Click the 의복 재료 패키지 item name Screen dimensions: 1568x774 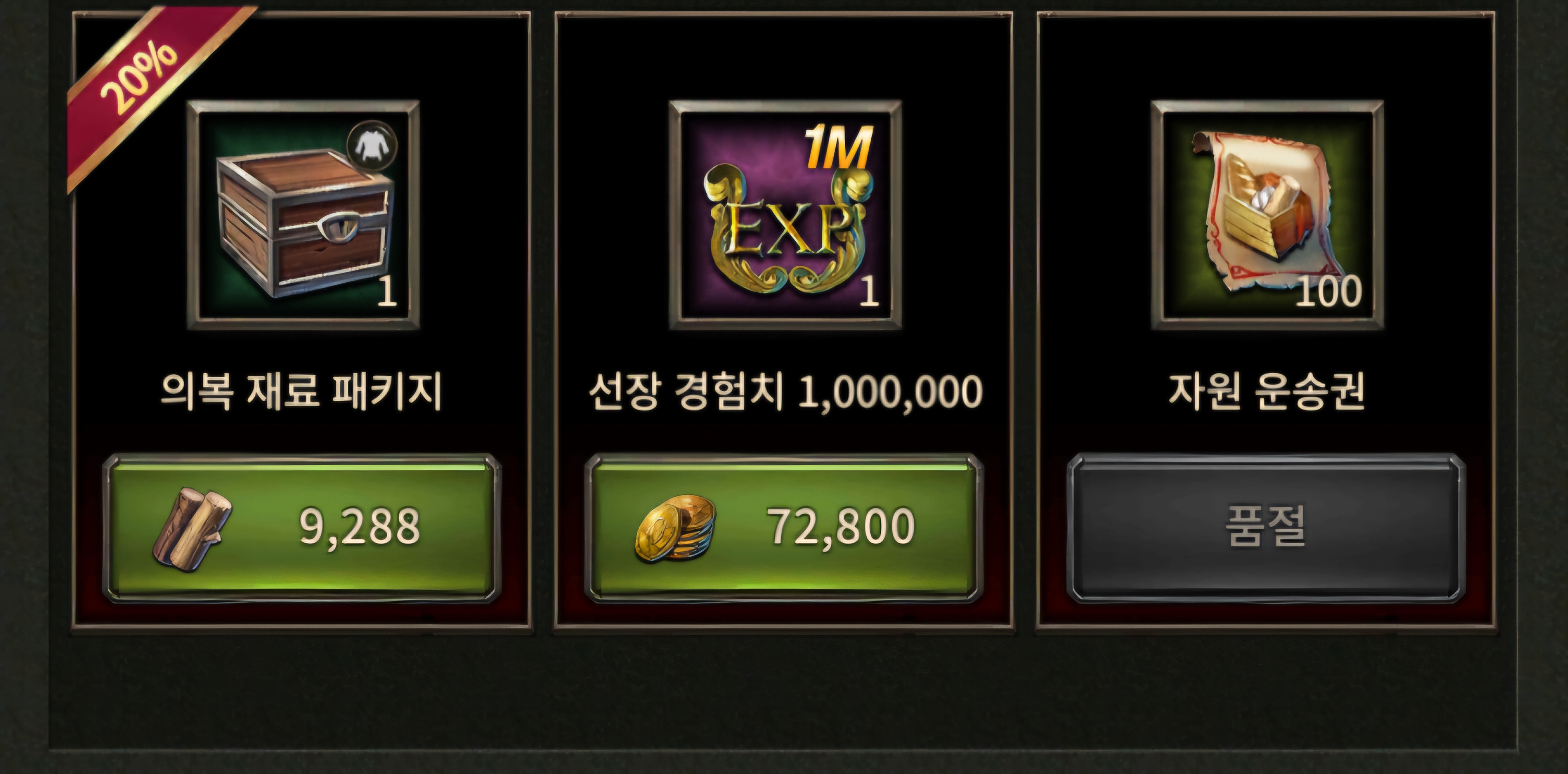[301, 392]
